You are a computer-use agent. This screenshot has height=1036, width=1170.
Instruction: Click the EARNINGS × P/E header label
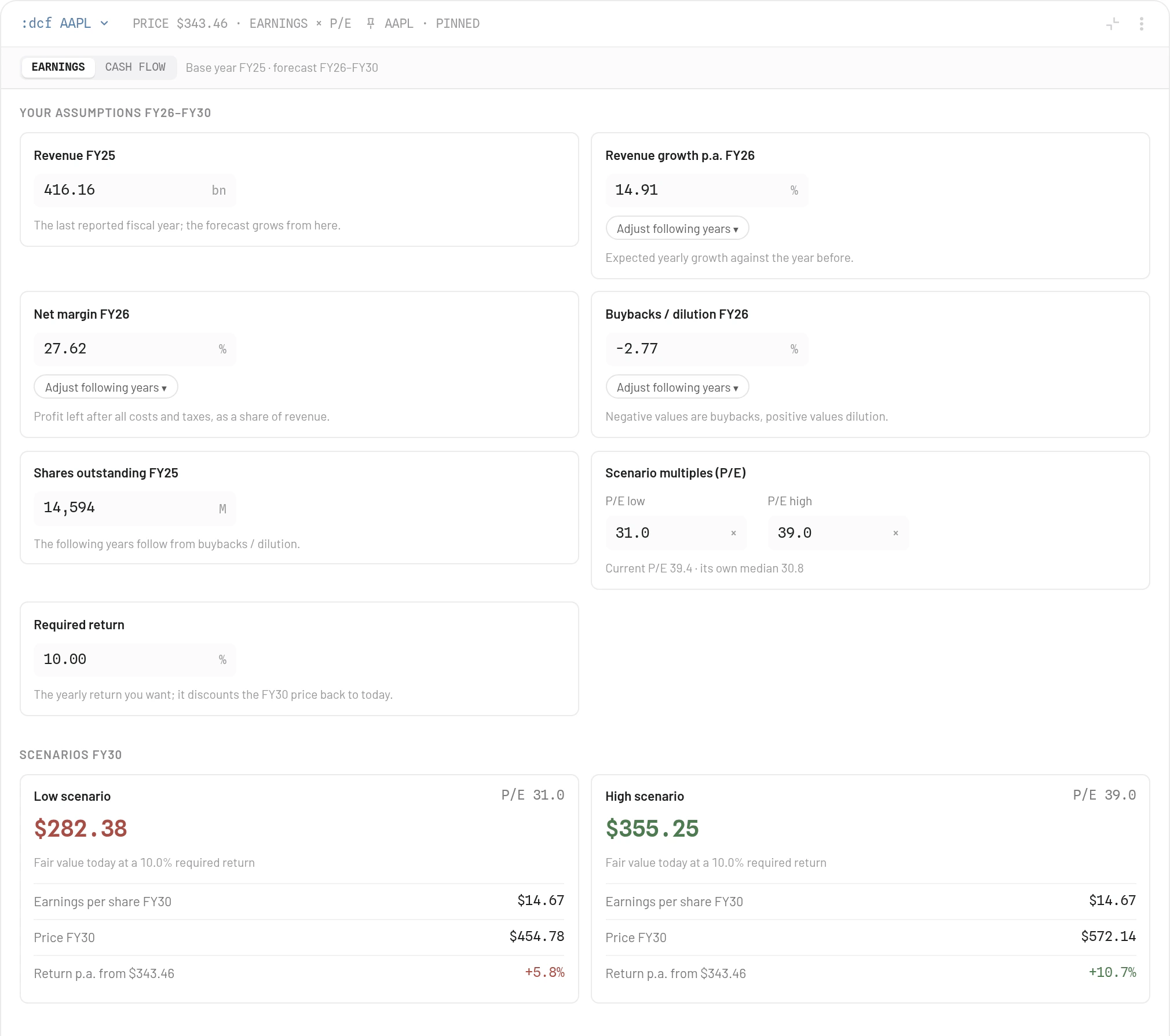coord(301,24)
